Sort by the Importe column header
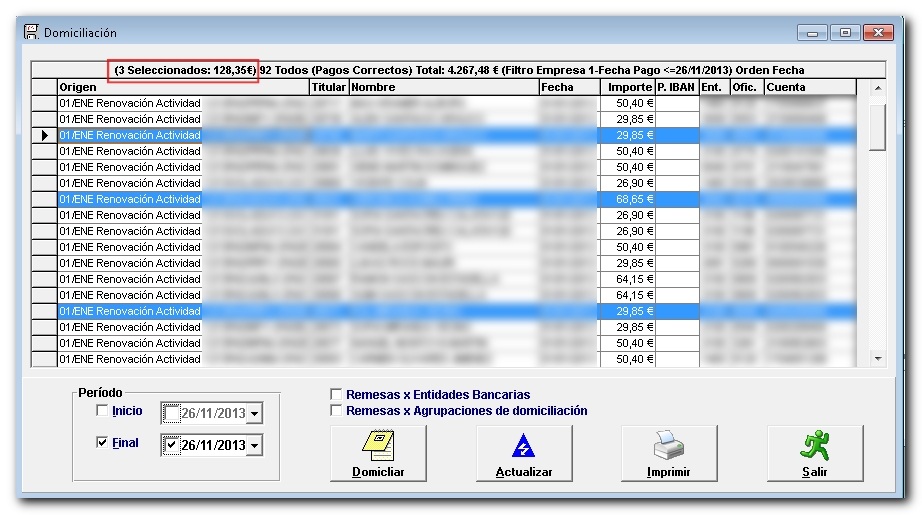922x515 pixels. (x=627, y=87)
